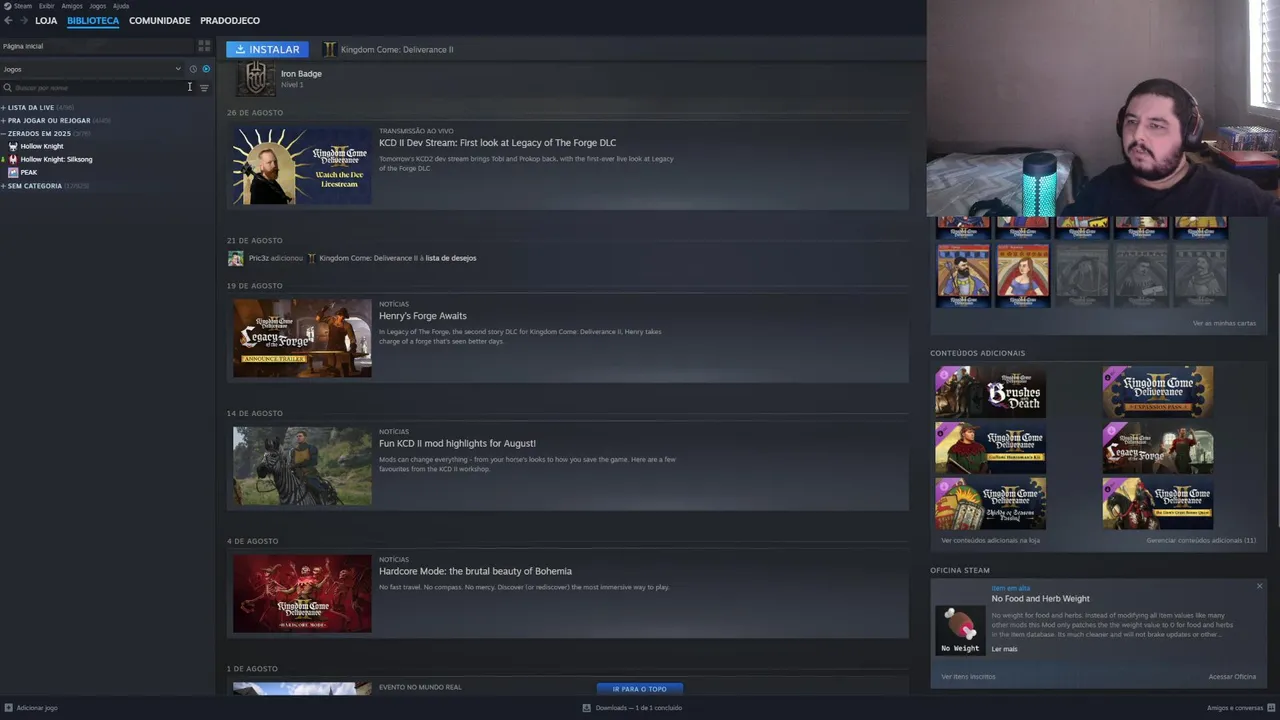Open Ver conteúdos adicionais na loja
Image resolution: width=1280 pixels, height=720 pixels.
coord(990,540)
